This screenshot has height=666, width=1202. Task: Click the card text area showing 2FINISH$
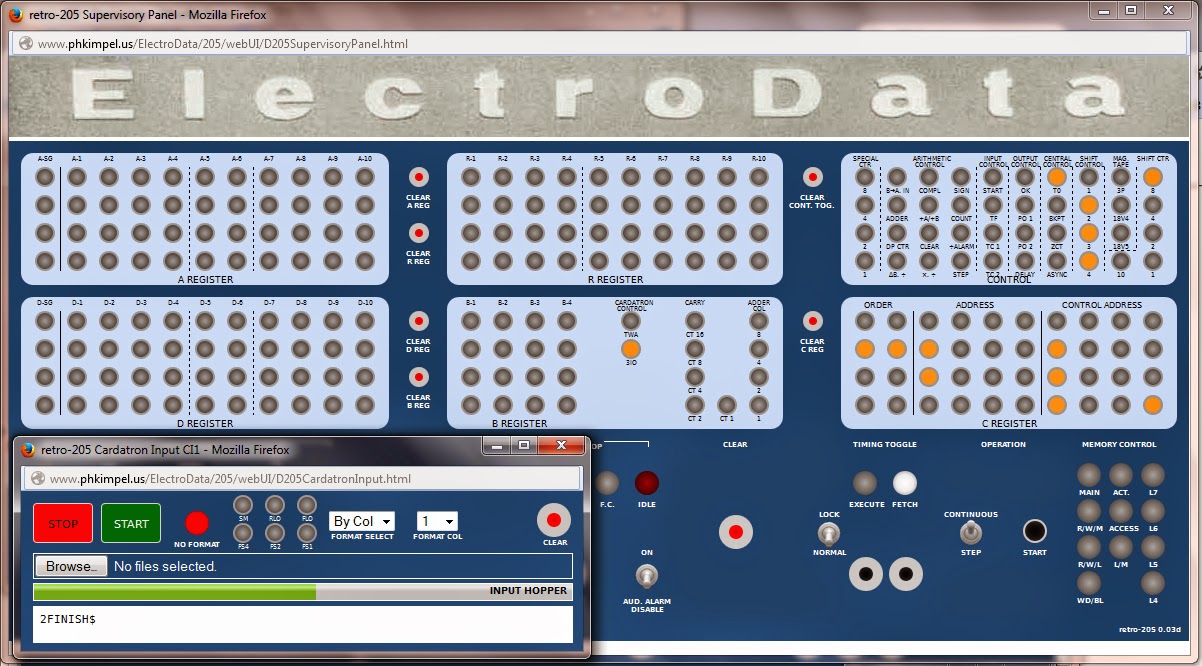(x=303, y=624)
